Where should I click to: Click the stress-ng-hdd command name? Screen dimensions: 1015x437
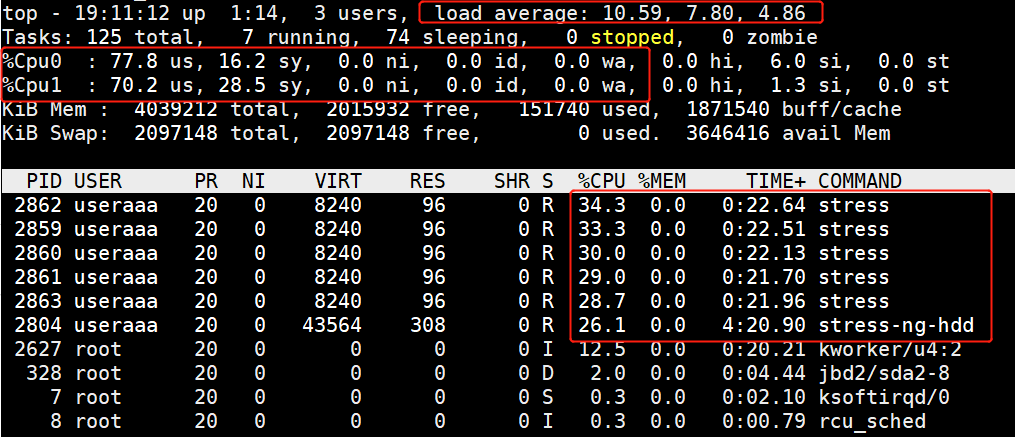point(896,325)
